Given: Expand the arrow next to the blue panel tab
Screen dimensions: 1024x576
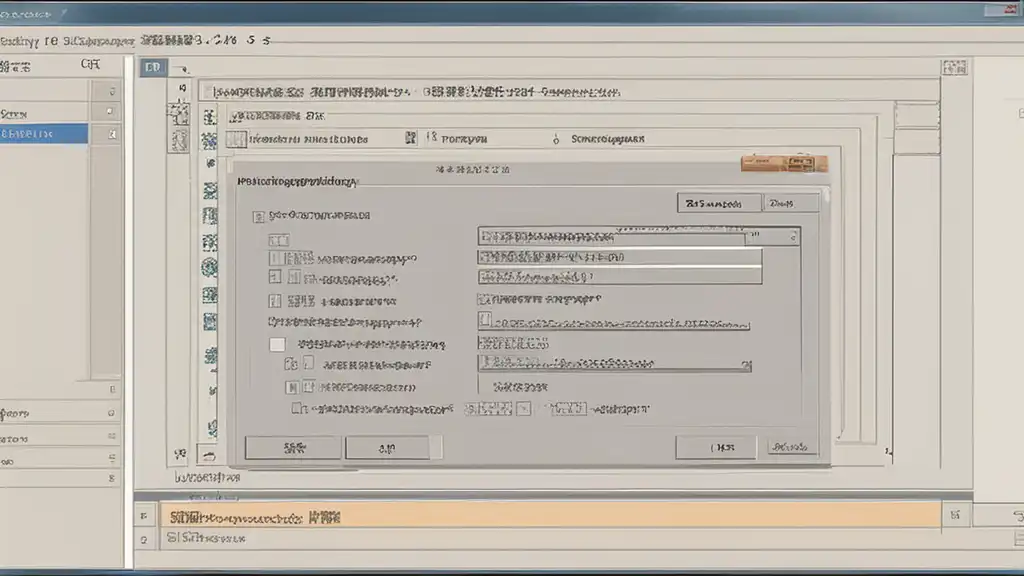Looking at the screenshot, I should click(180, 72).
